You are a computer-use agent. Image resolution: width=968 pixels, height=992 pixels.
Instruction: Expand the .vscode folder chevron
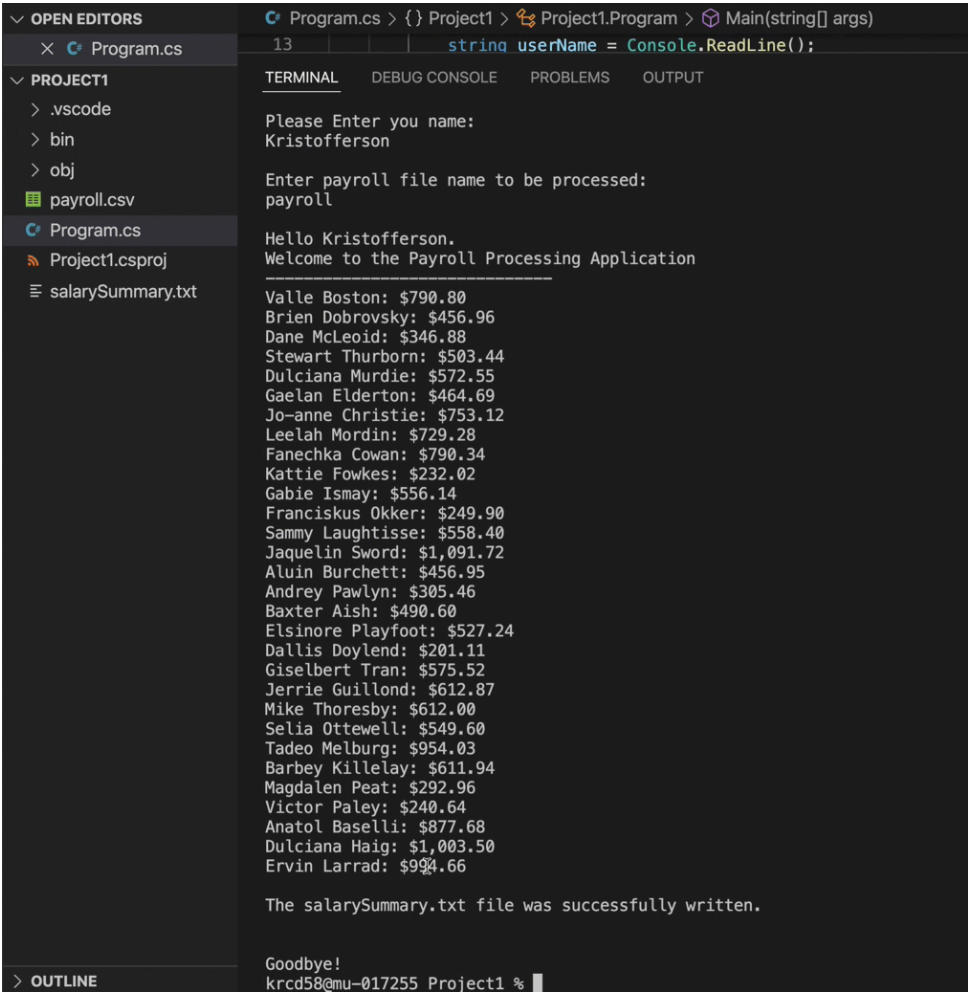(35, 109)
